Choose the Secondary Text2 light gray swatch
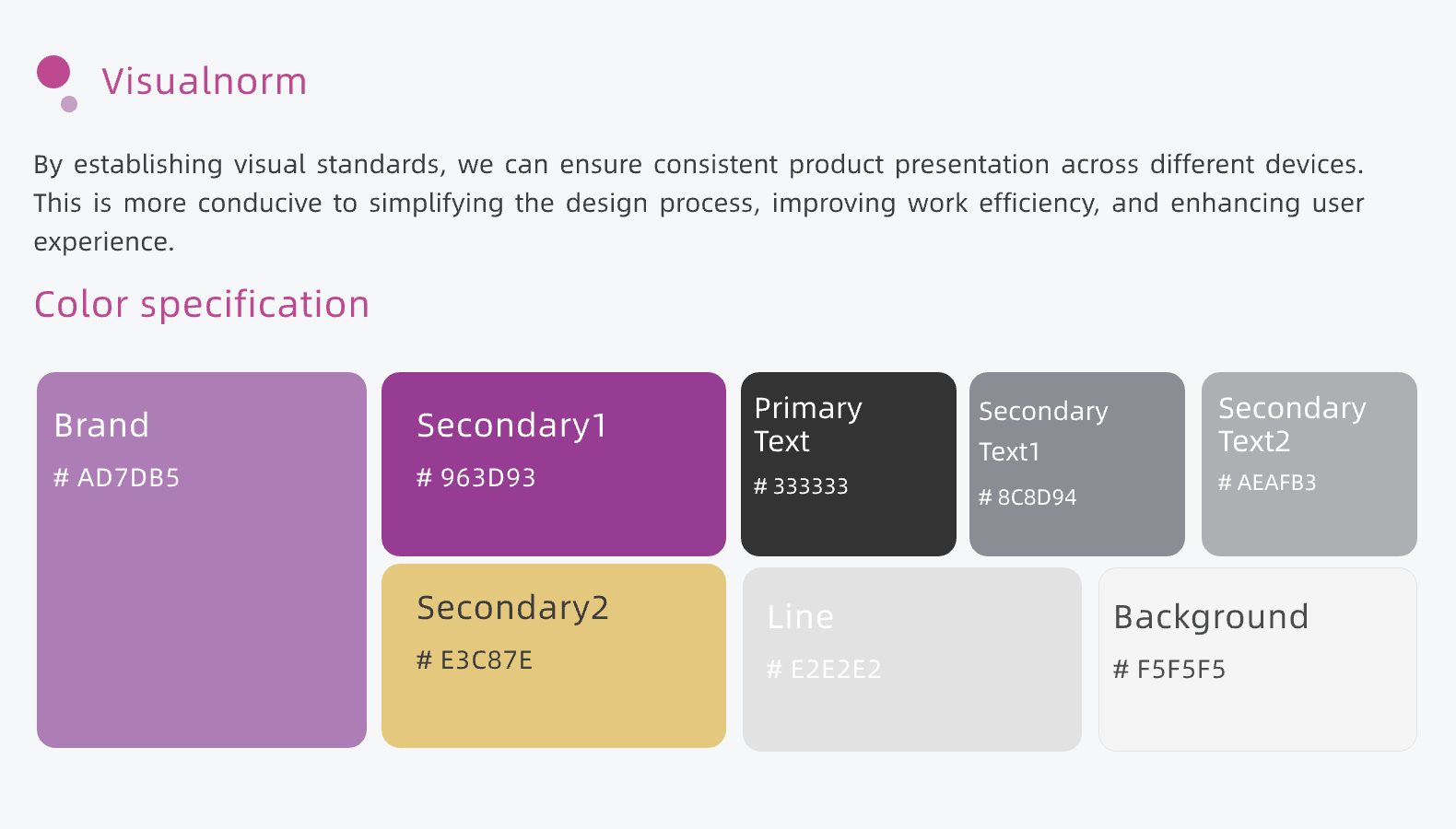This screenshot has height=829, width=1456. 1309,525
